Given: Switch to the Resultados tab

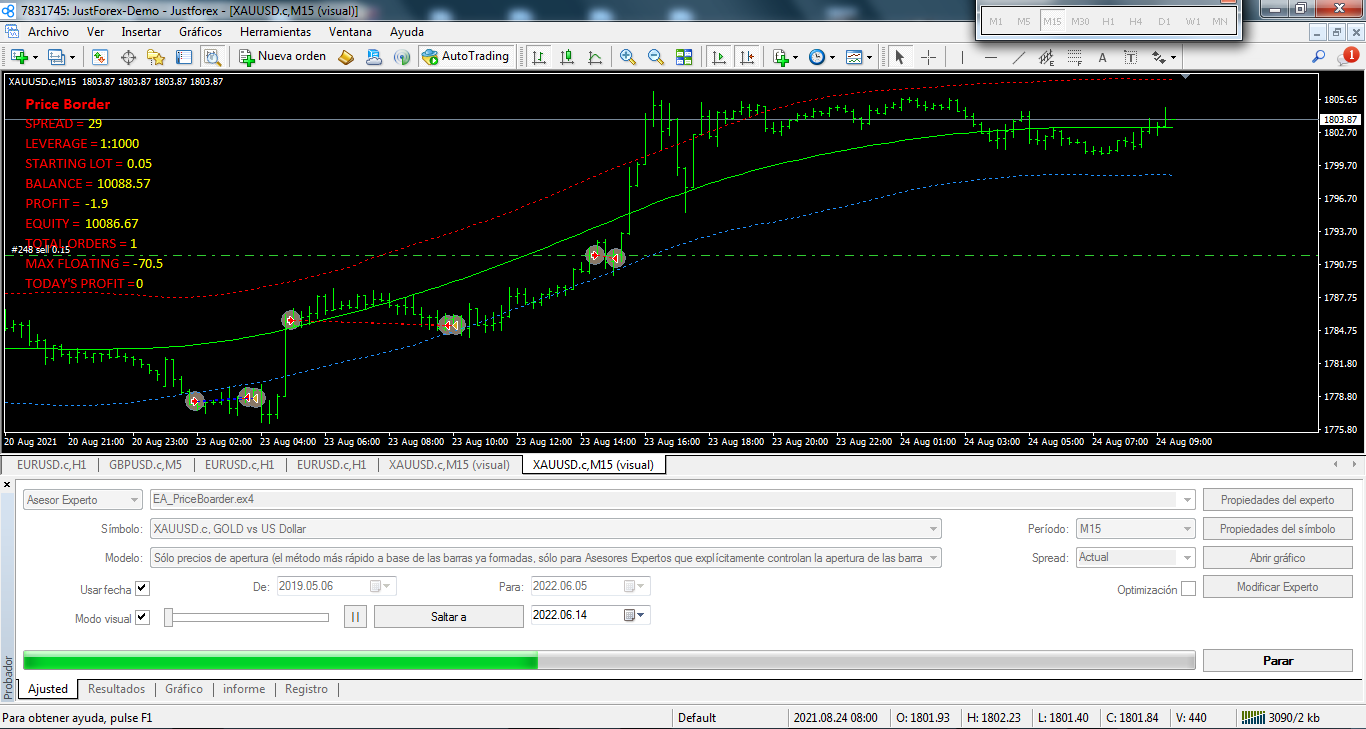Looking at the screenshot, I should (116, 689).
